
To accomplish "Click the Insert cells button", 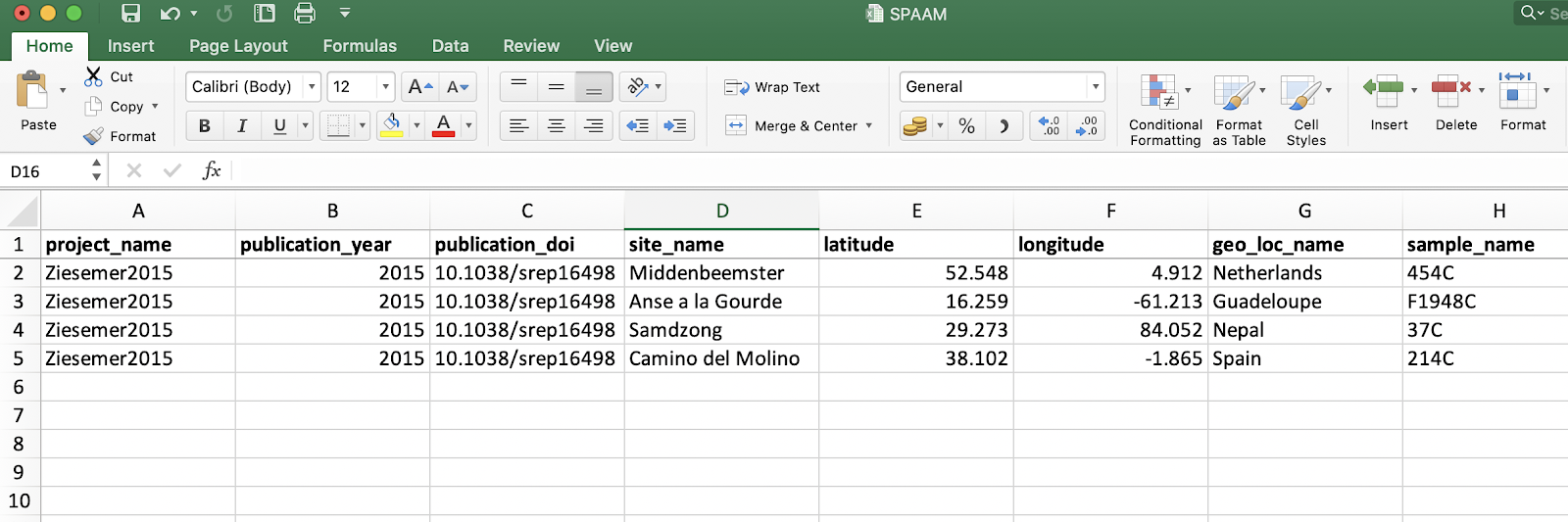I will coord(1389,102).
